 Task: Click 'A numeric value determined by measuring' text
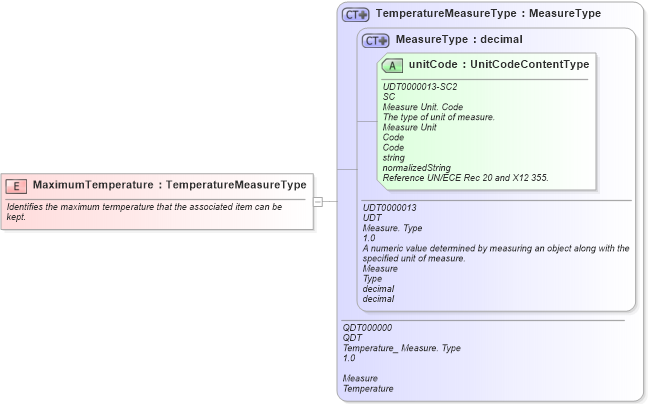496,253
